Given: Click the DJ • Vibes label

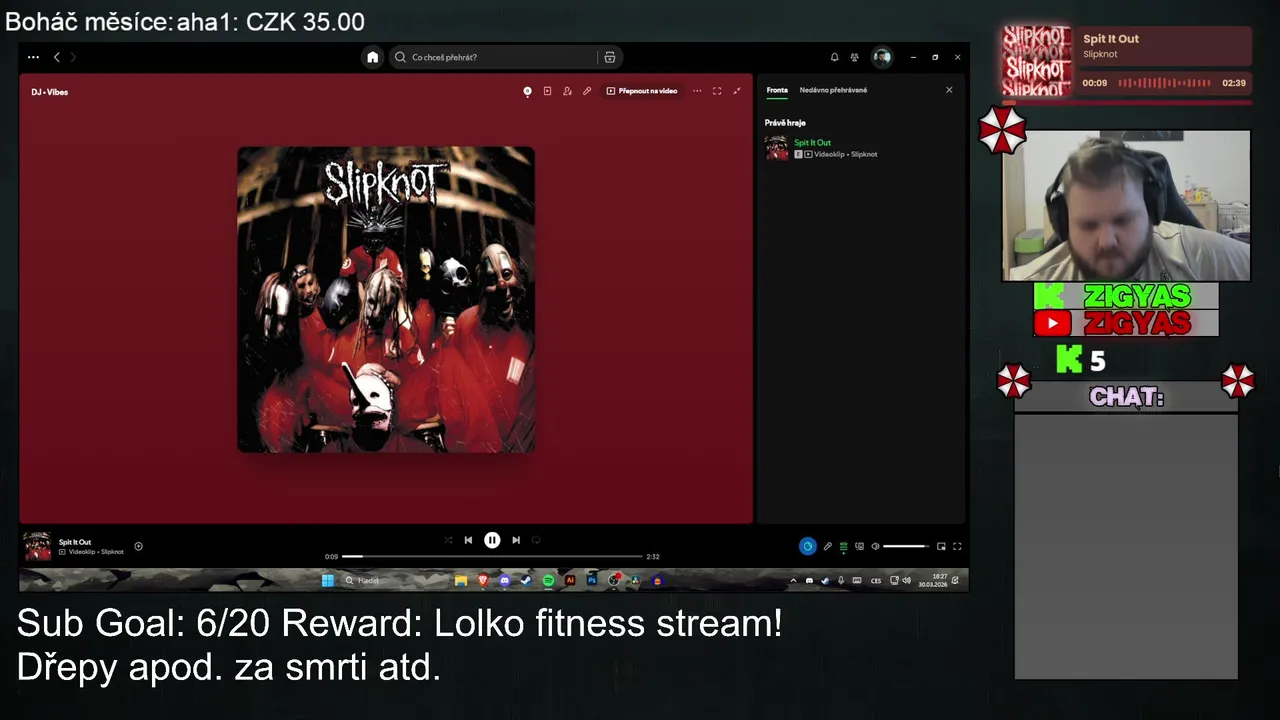Looking at the screenshot, I should 49,92.
